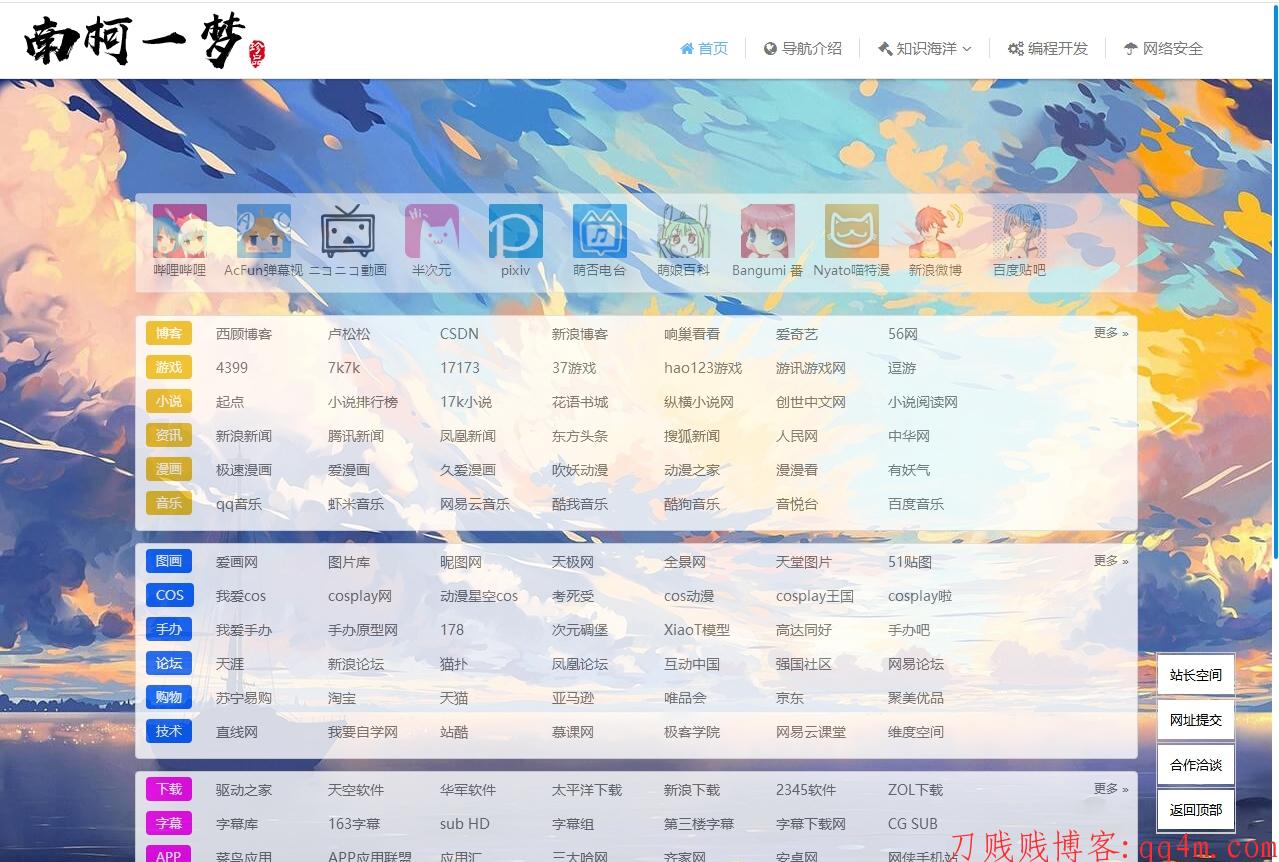
Task: Open the 起点 novel link
Action: point(230,402)
